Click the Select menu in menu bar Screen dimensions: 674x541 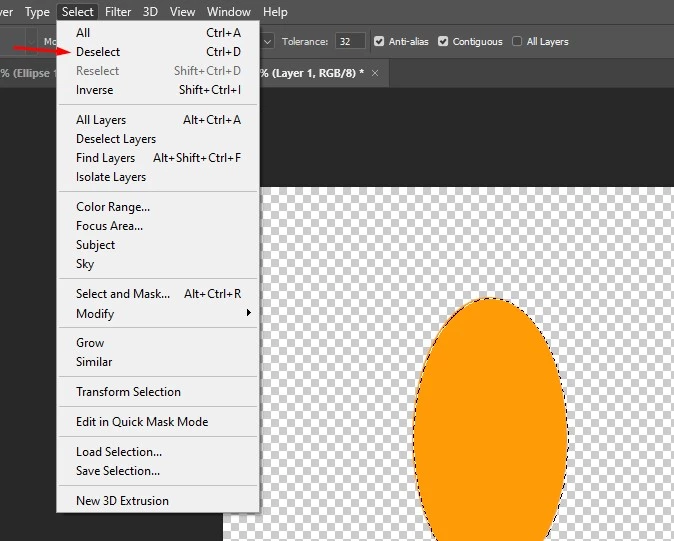coord(77,12)
